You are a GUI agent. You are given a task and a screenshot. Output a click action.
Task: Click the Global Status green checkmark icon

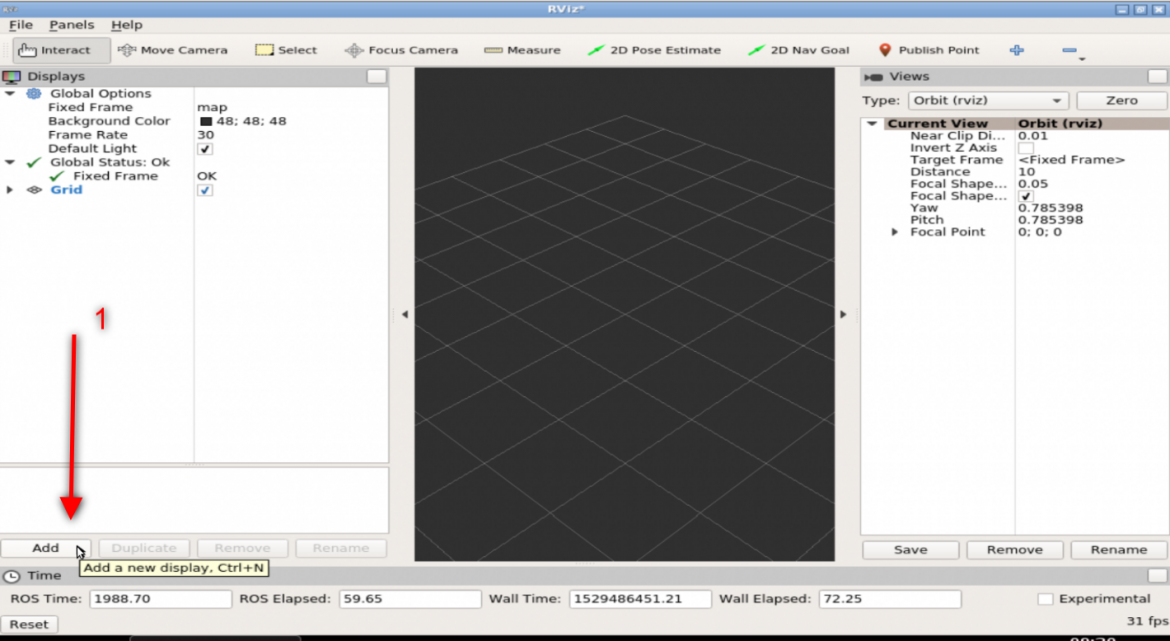point(34,162)
